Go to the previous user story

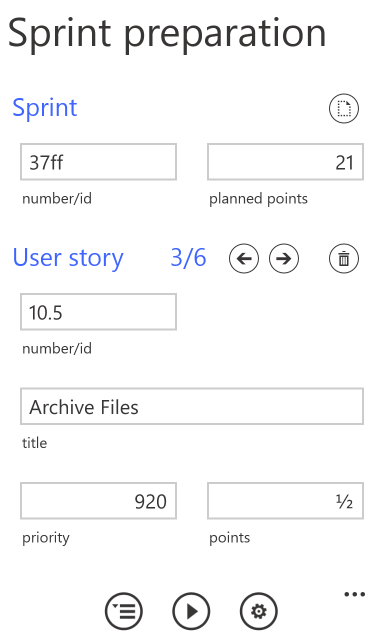(x=244, y=258)
